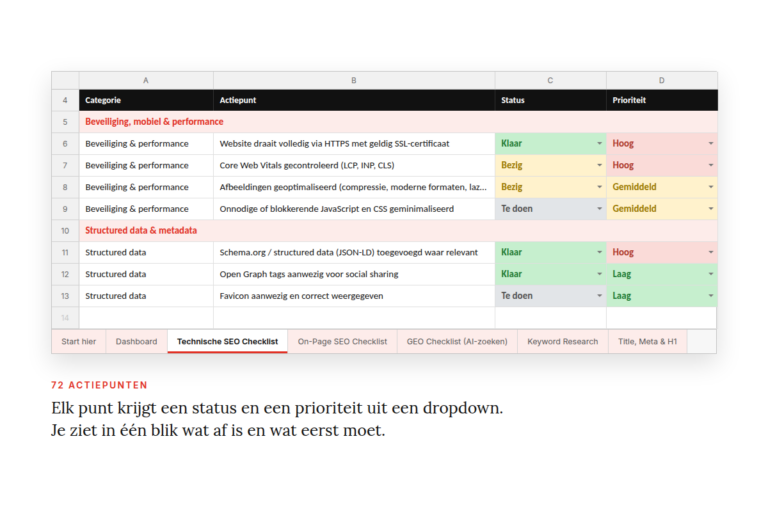Open Status dropdown for Favicon aanwezig row
This screenshot has width=768, height=512.
(599, 296)
